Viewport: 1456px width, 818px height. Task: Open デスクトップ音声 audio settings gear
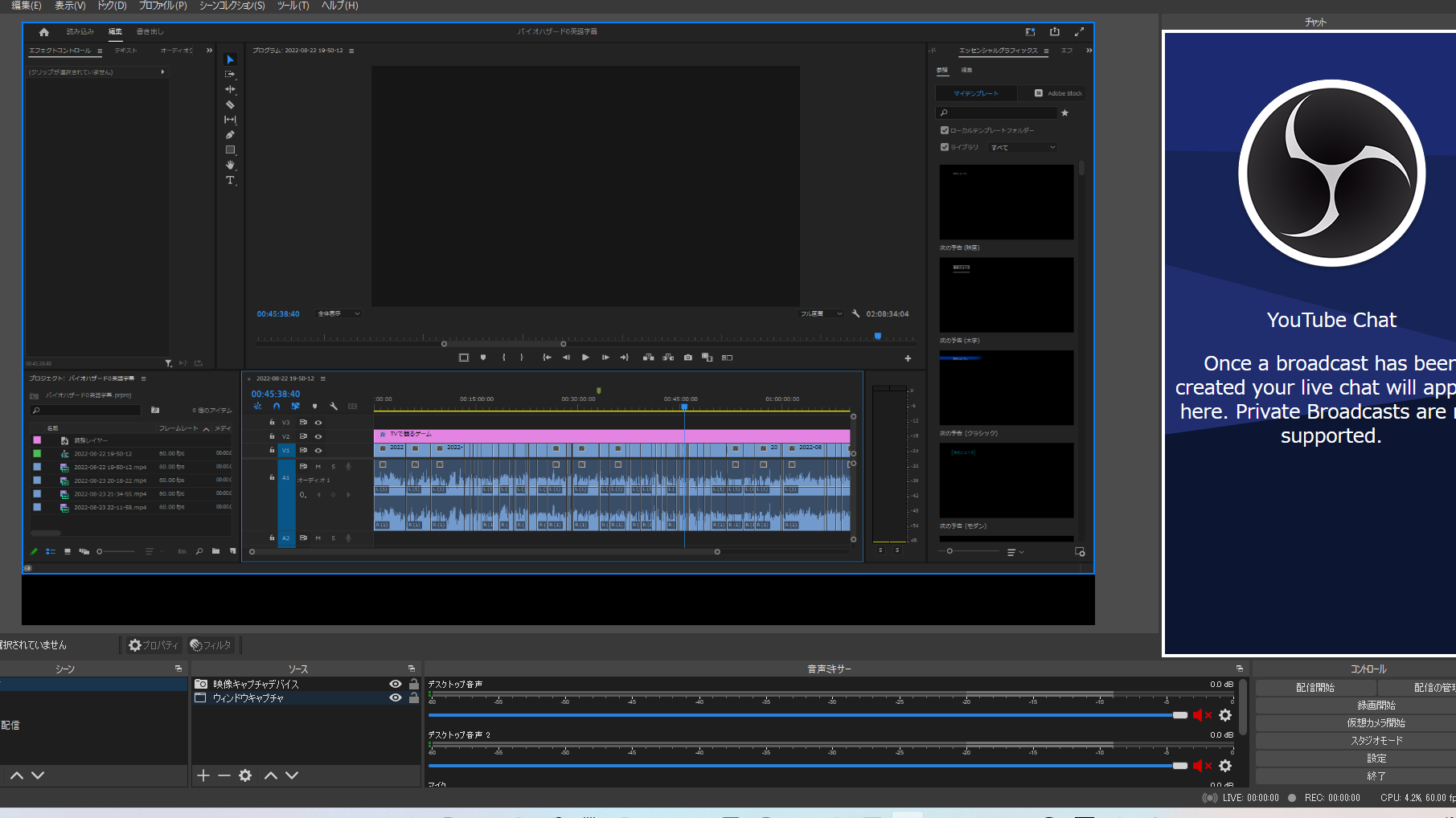pyautogui.click(x=1225, y=715)
